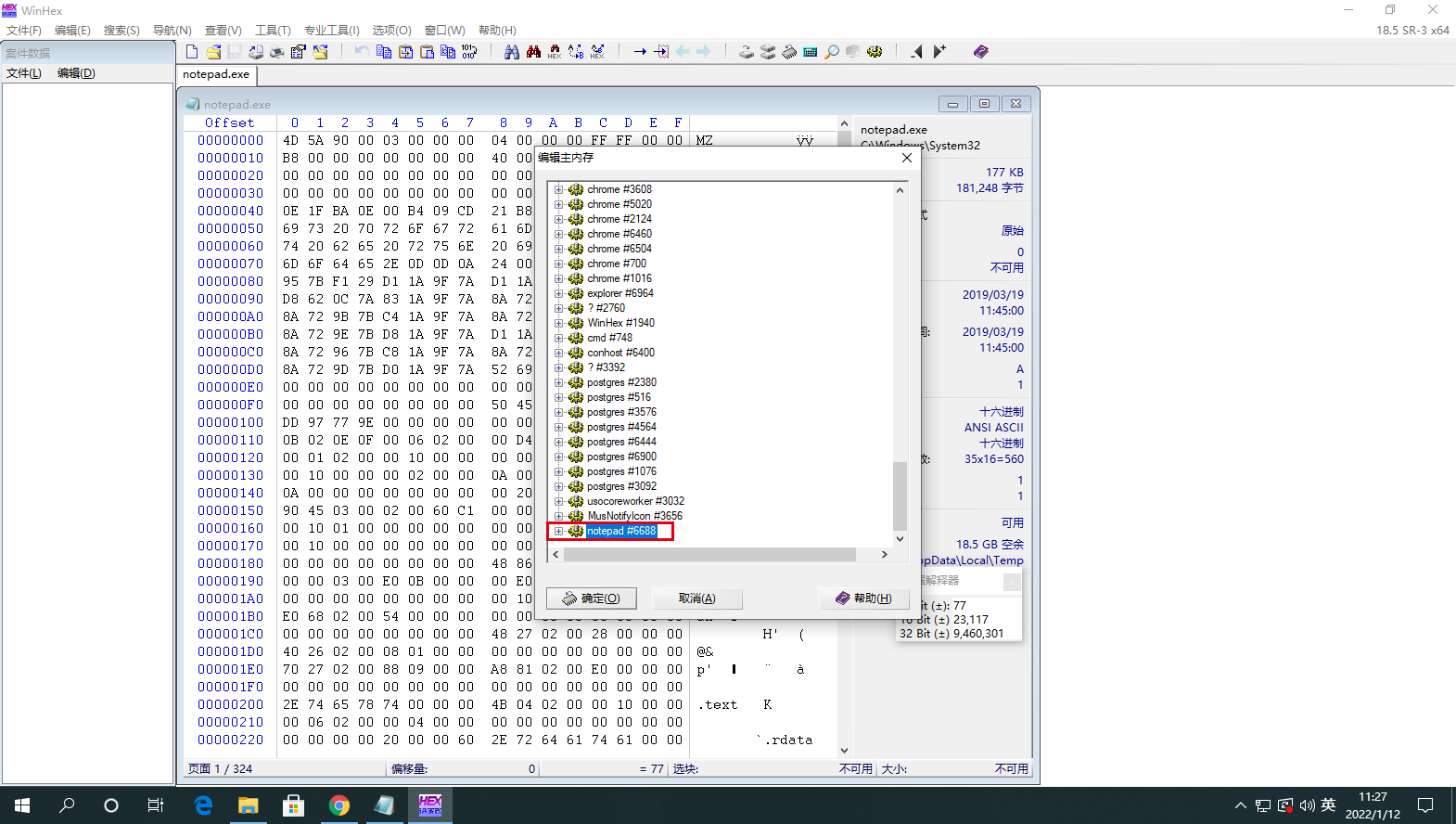Click the New file toolbar icon

(192, 52)
